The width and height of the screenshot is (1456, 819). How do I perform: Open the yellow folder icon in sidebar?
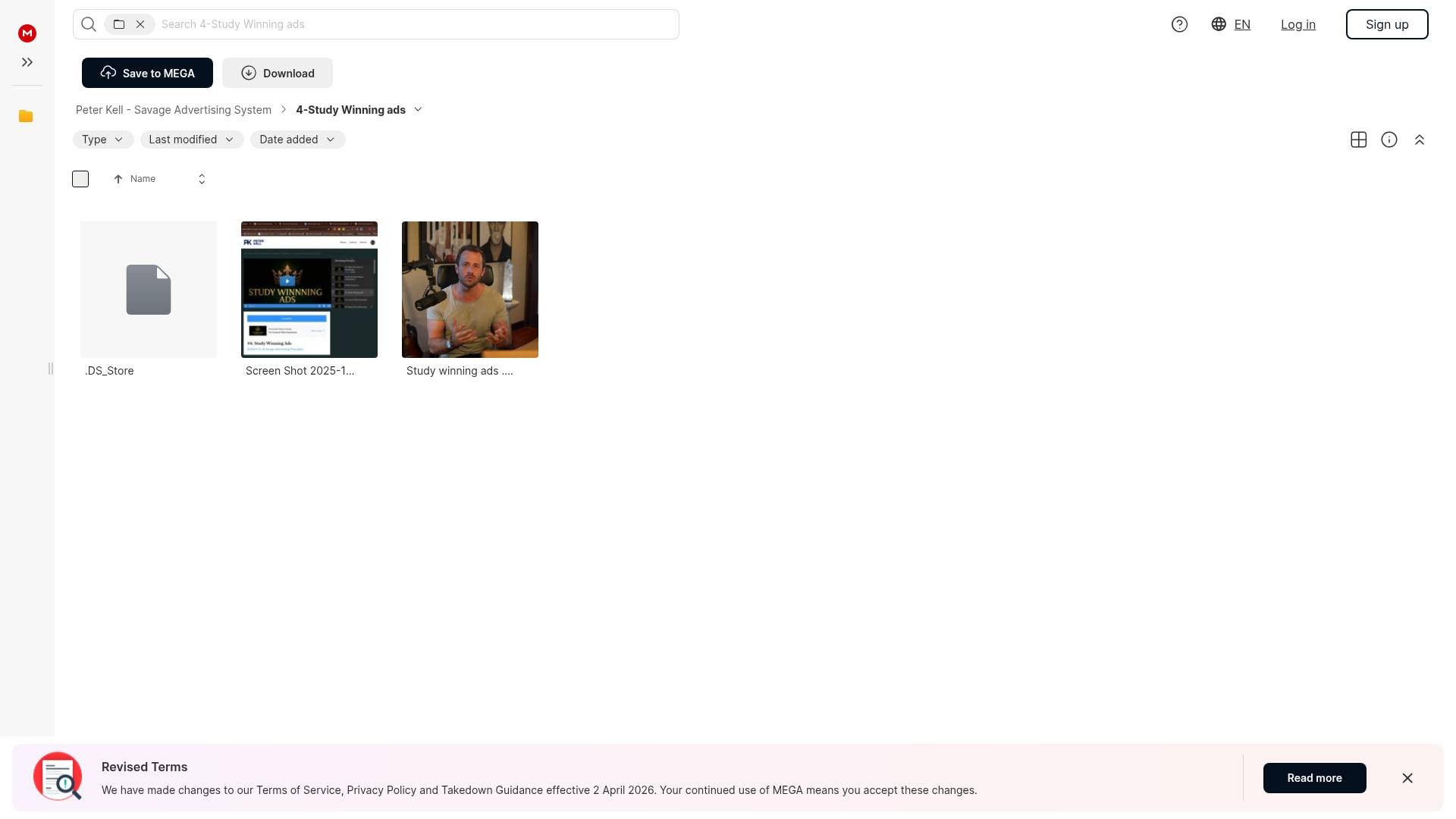26,116
